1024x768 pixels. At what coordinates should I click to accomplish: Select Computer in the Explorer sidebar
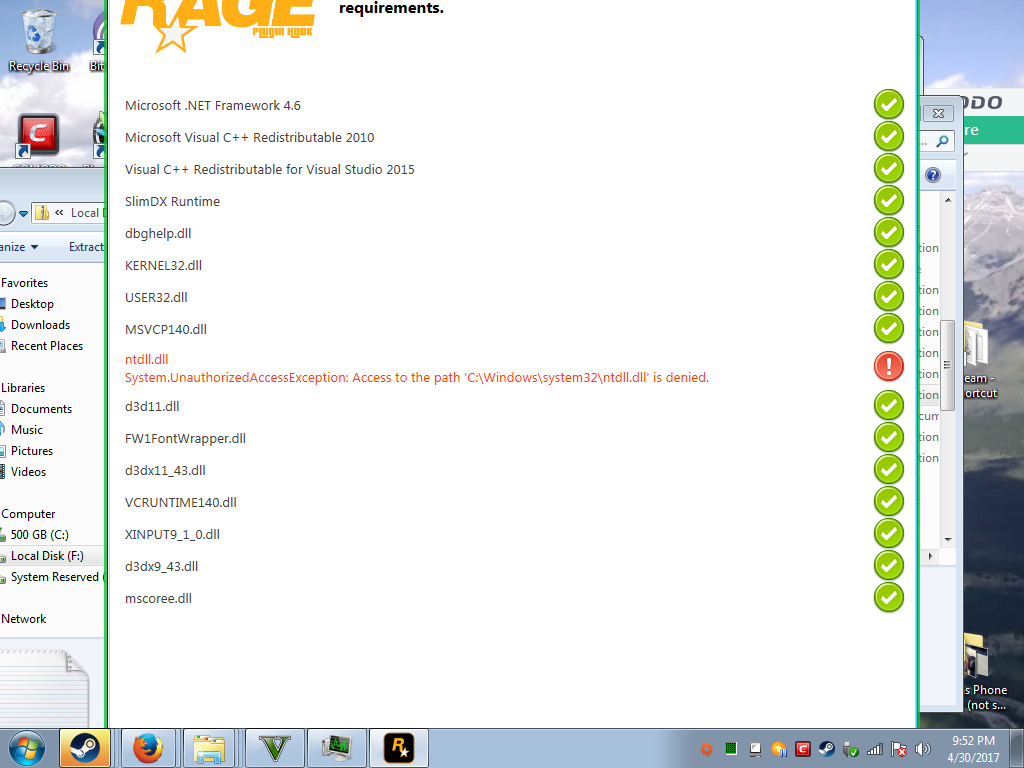pyautogui.click(x=28, y=514)
